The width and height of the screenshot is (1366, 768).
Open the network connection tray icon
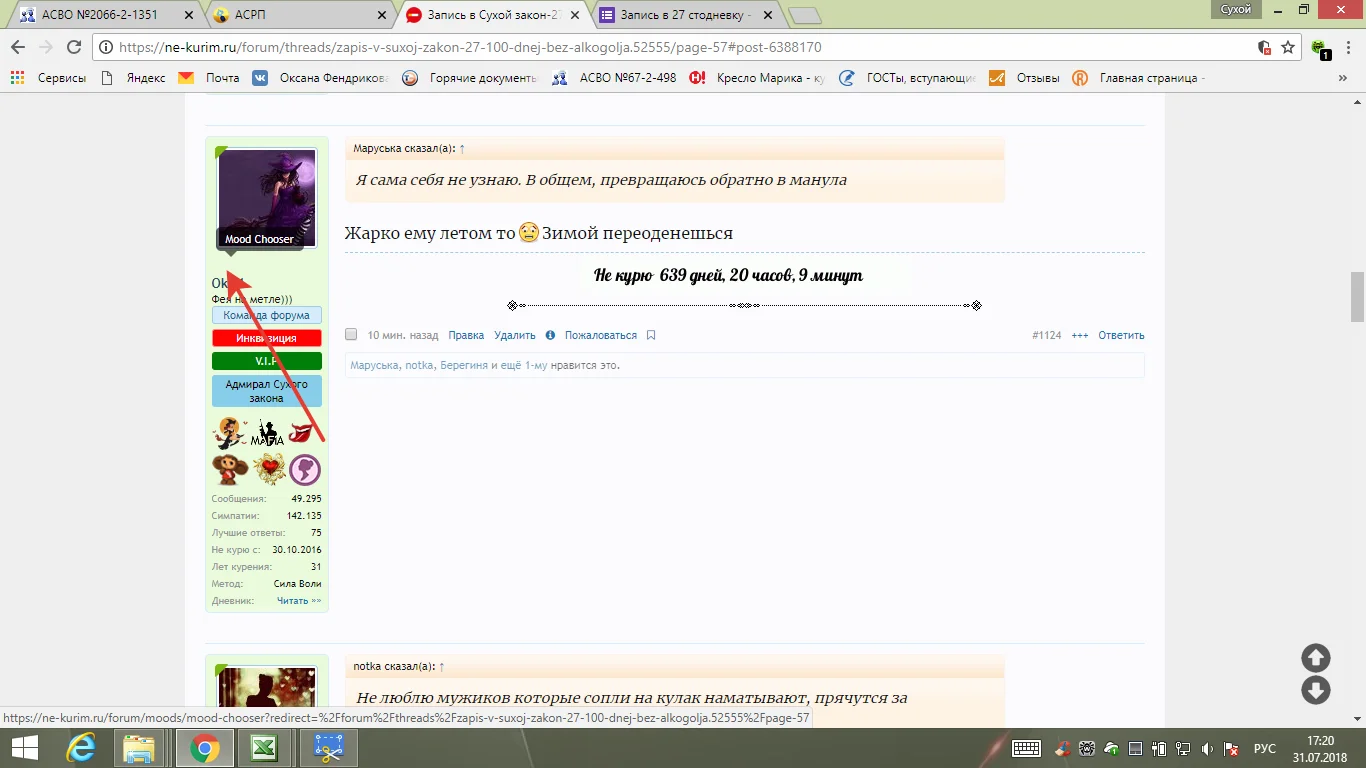(1183, 748)
